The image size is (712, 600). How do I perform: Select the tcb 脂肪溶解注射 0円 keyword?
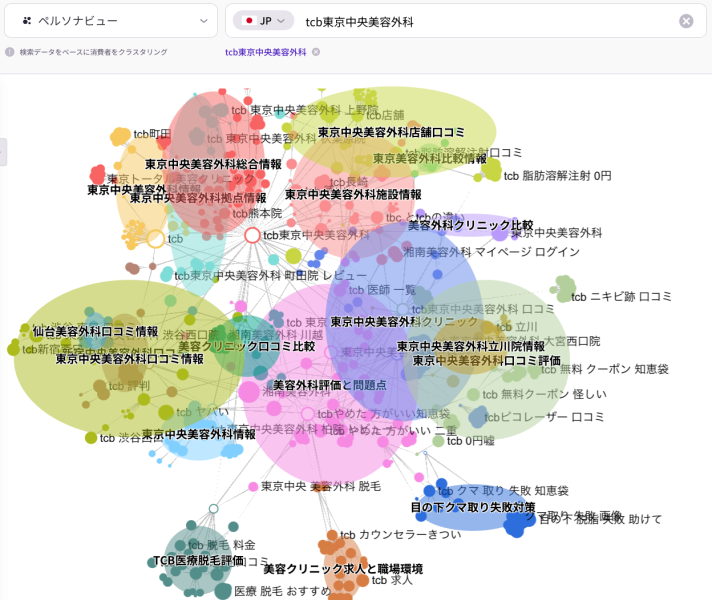(x=557, y=176)
